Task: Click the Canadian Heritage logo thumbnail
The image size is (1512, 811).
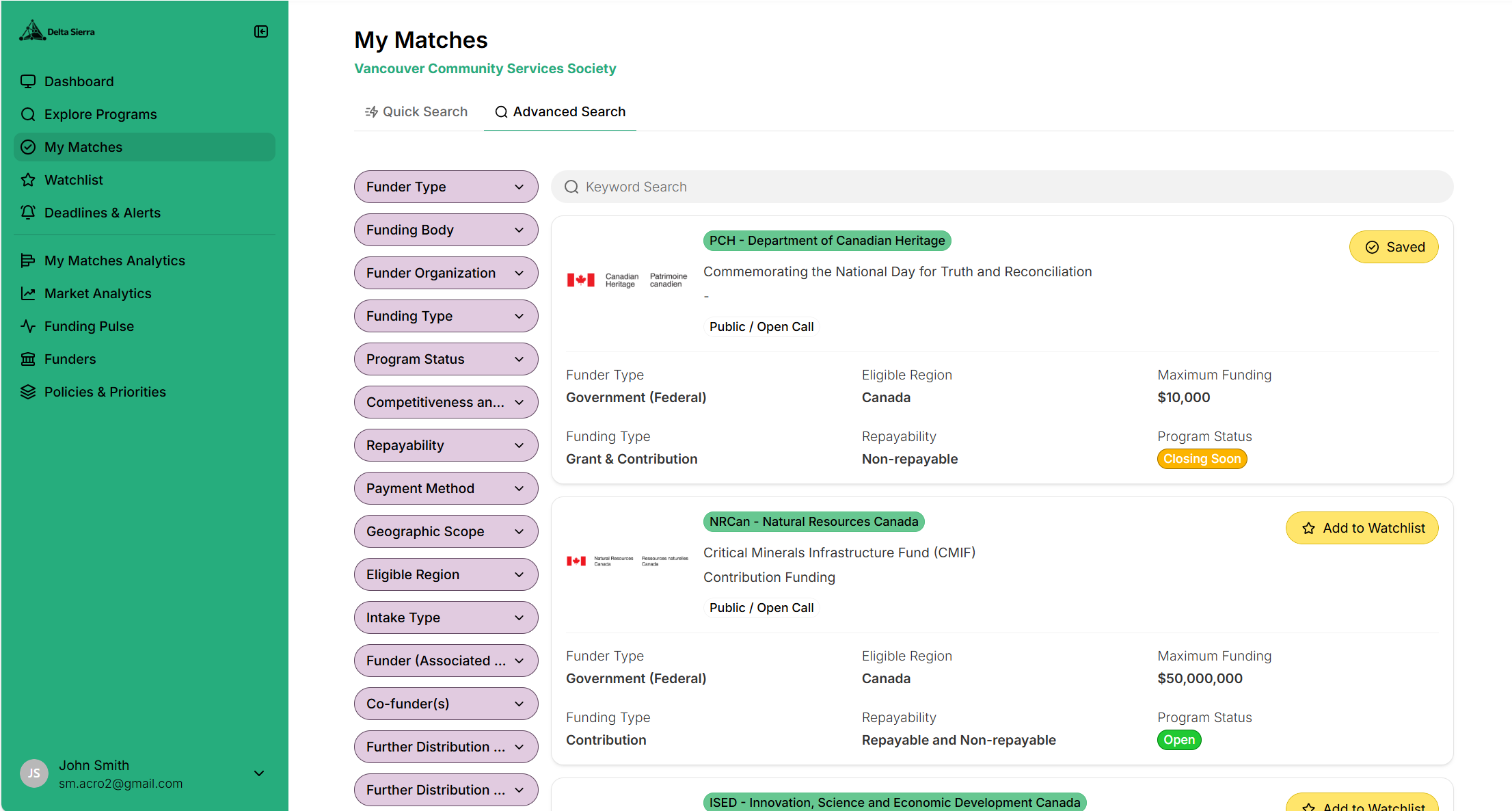Action: (627, 280)
